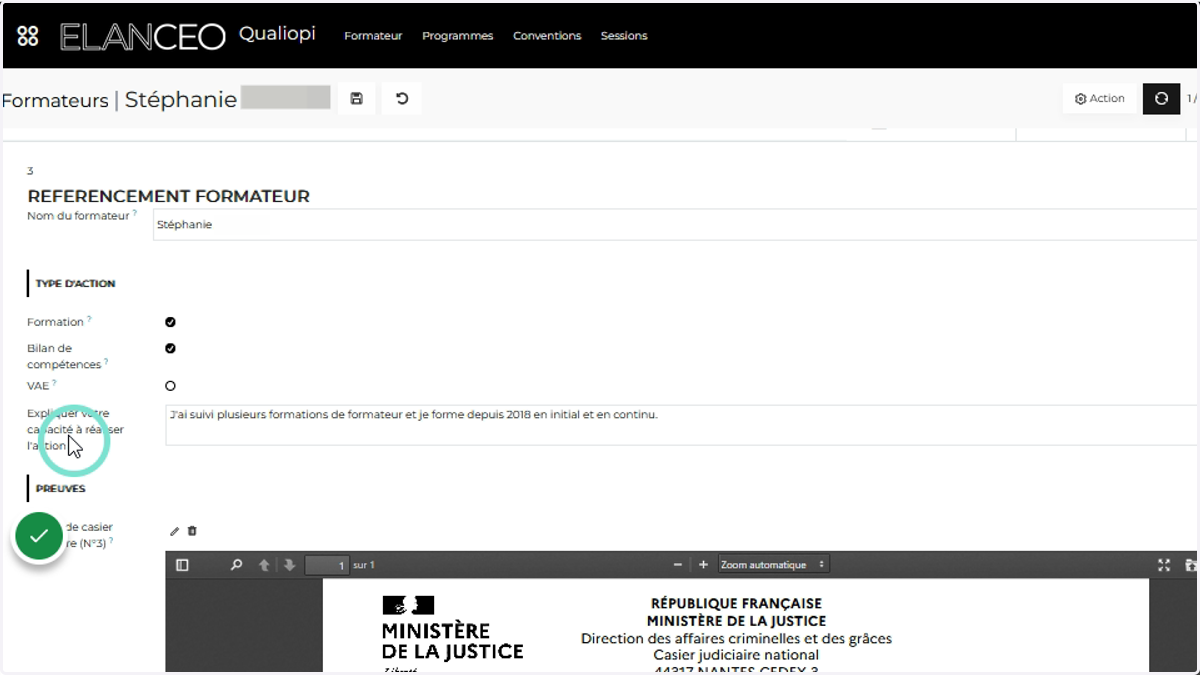
Task: Click the 'Casier judiciaire national' PDF text
Action: coord(736,655)
